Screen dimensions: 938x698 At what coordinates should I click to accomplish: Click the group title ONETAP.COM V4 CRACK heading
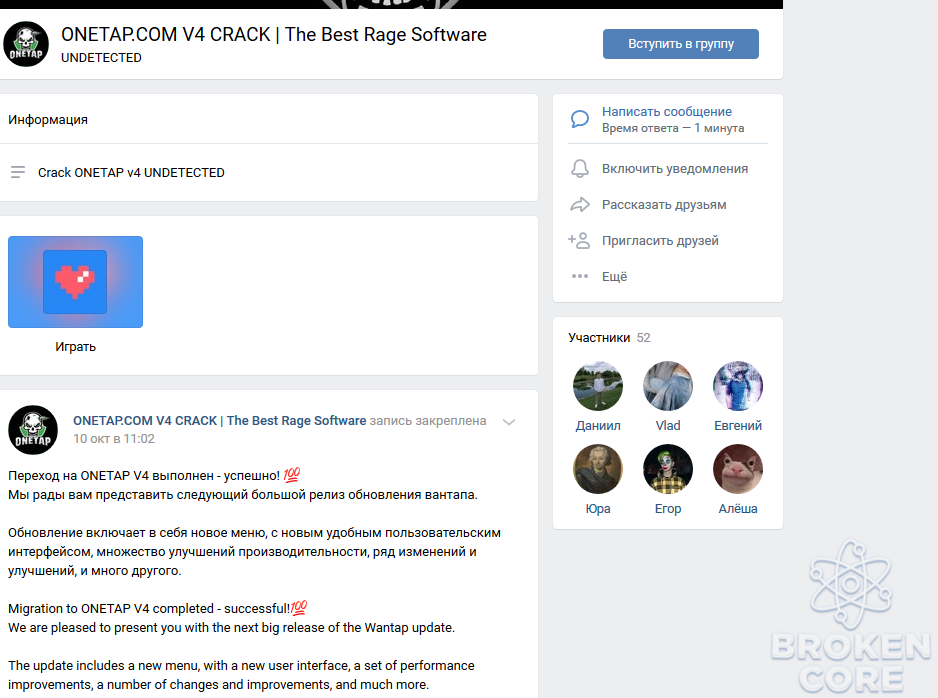273,35
